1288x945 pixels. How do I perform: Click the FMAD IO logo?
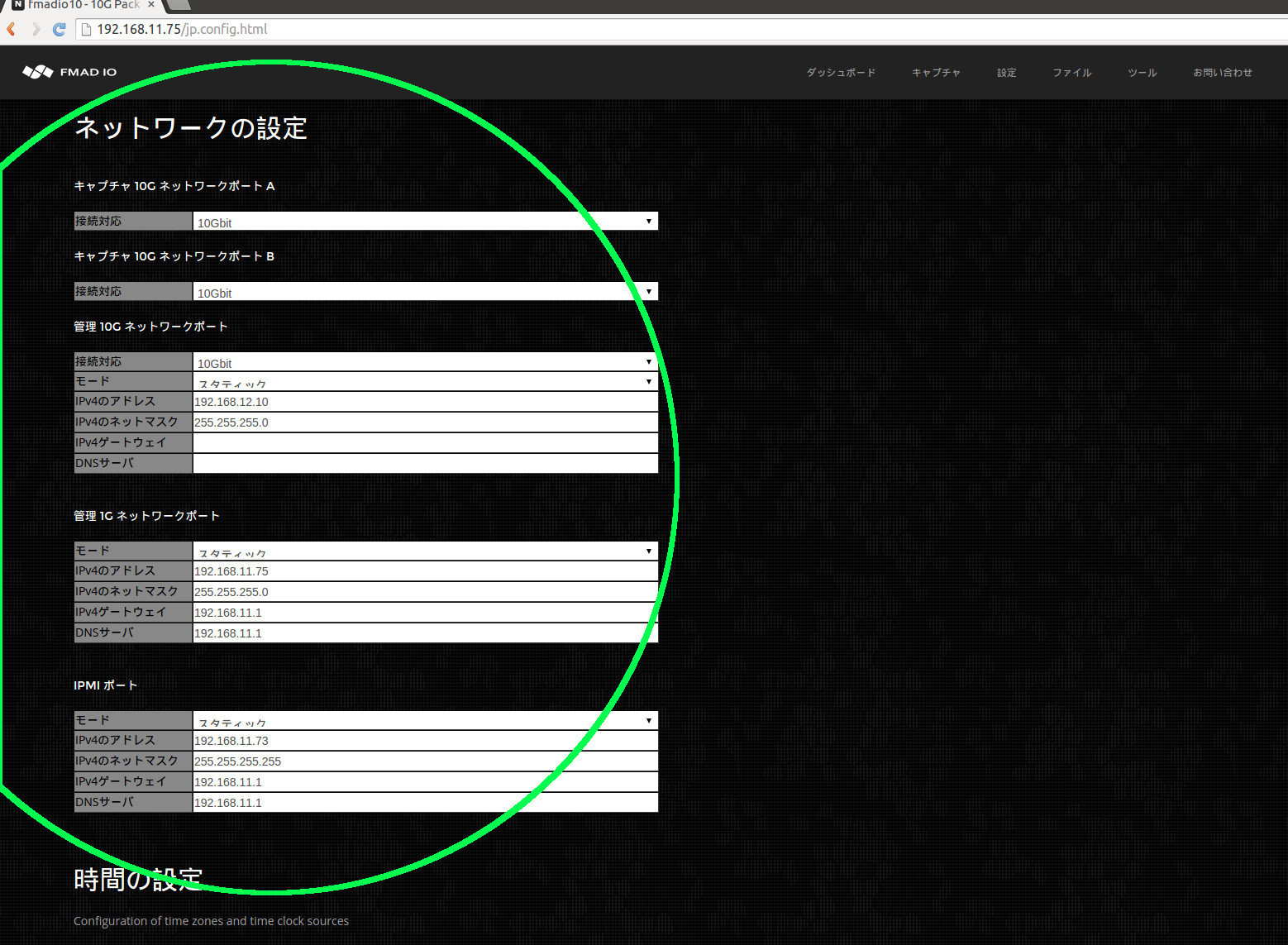70,72
